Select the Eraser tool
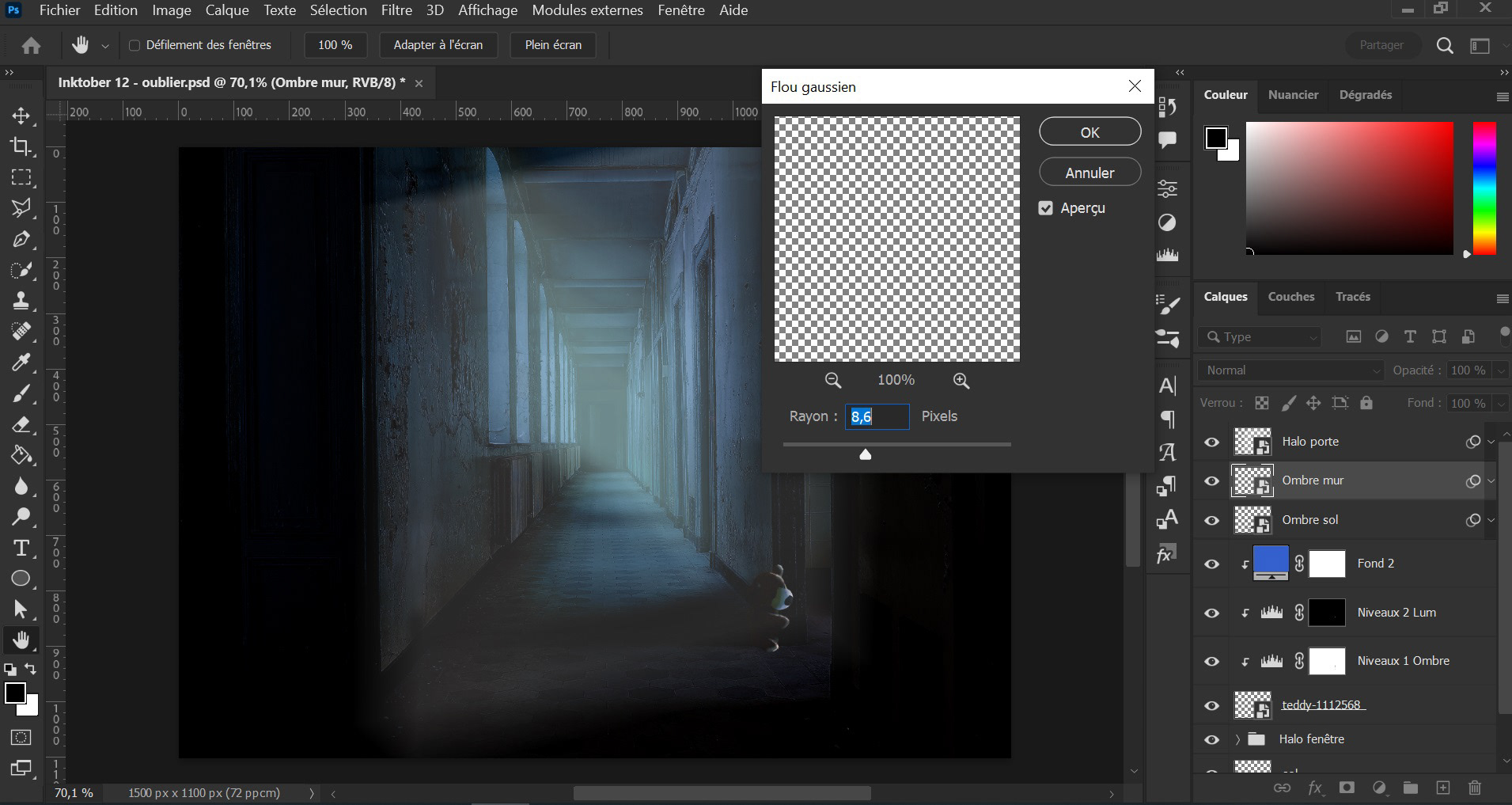 click(x=21, y=424)
